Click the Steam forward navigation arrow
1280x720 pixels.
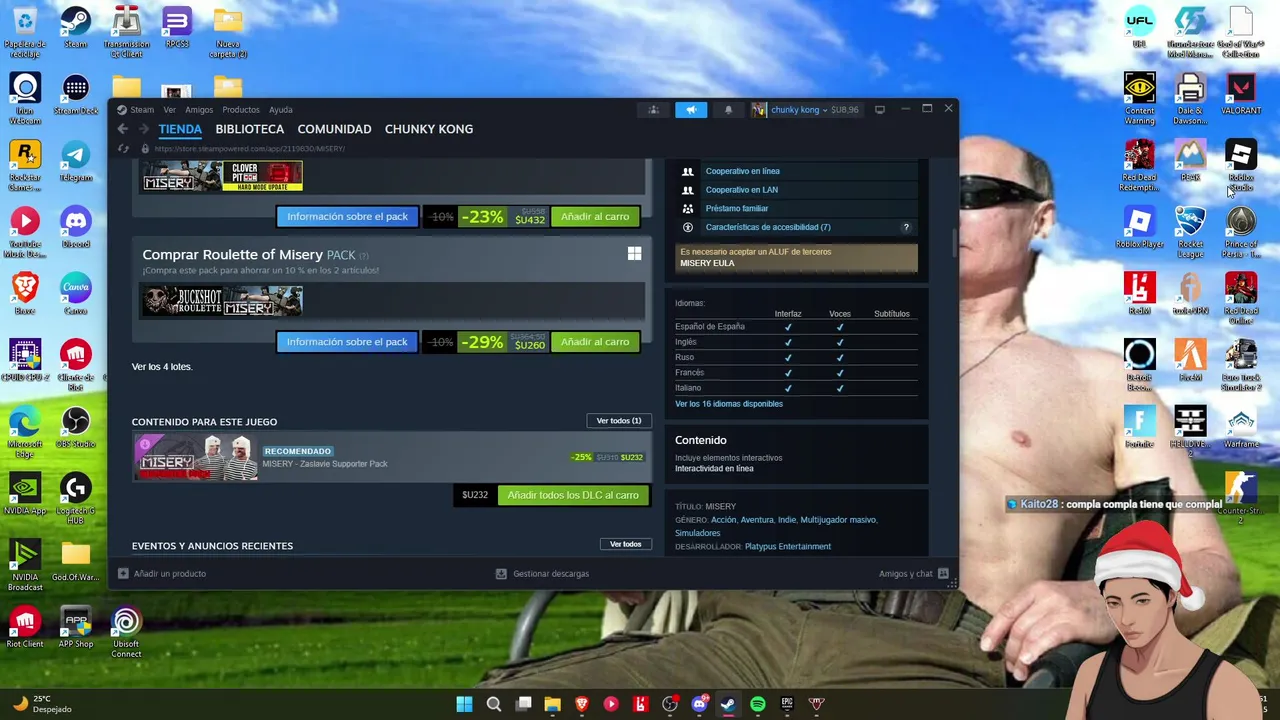click(x=143, y=129)
